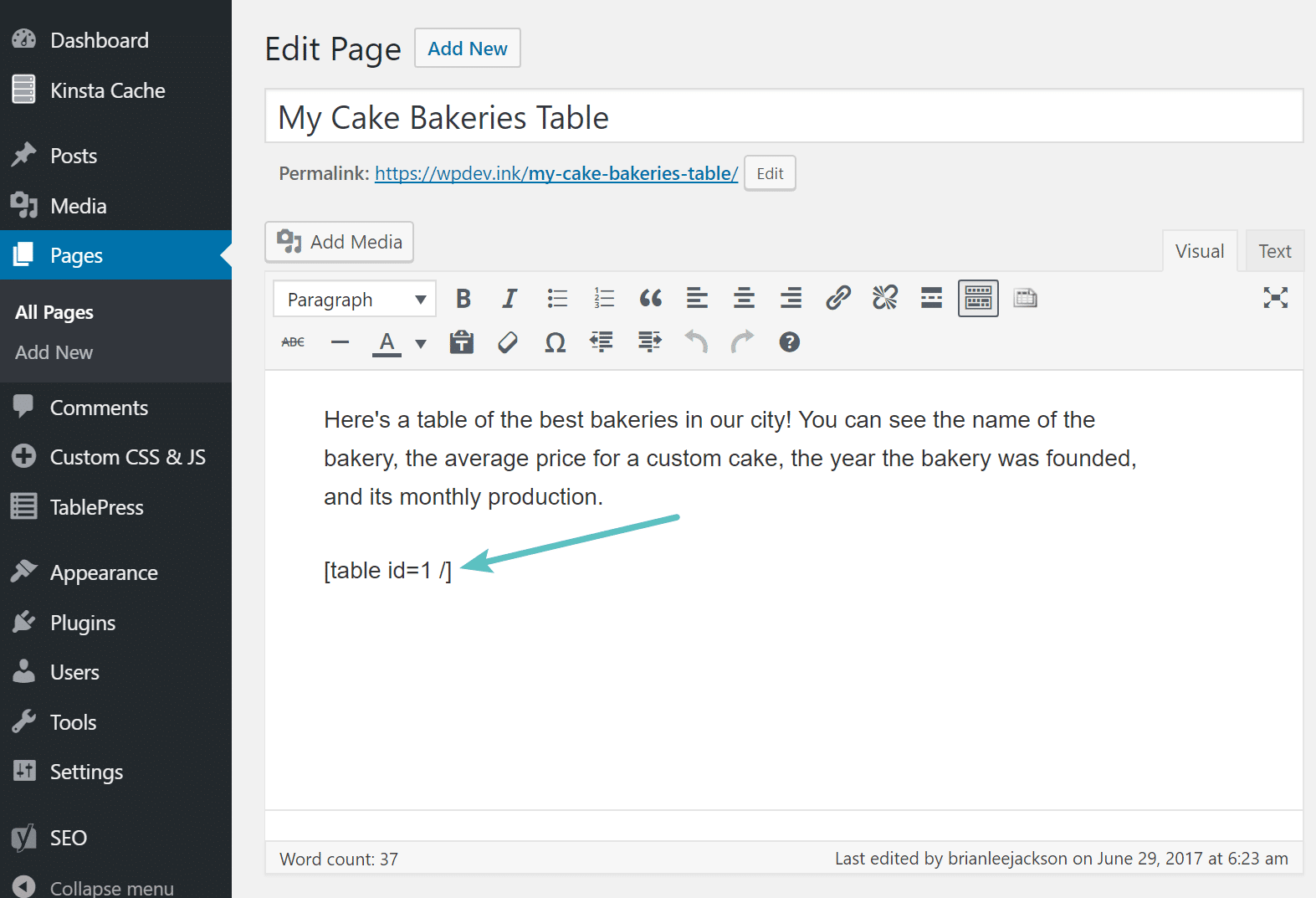Switch to the Text editor tab
The image size is (1316, 898).
click(1274, 251)
